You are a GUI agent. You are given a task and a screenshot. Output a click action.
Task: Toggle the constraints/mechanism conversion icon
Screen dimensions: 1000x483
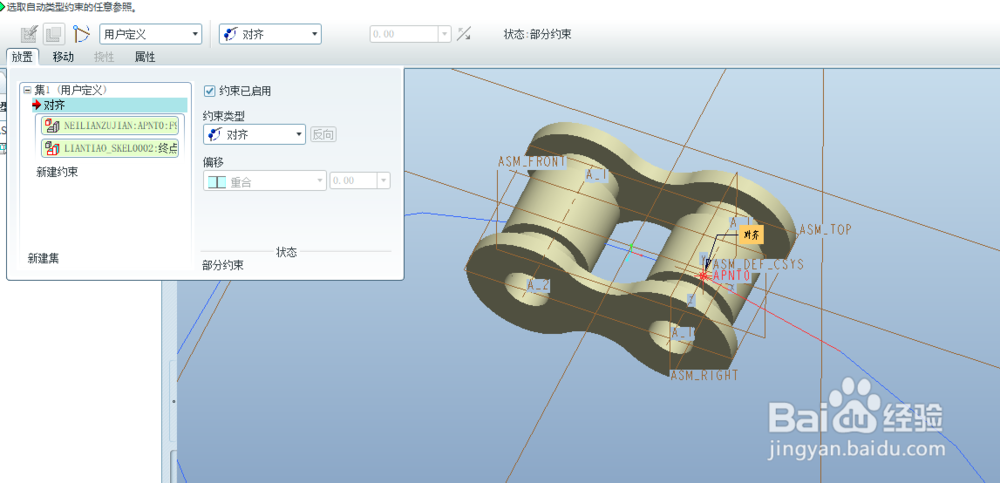click(82, 34)
